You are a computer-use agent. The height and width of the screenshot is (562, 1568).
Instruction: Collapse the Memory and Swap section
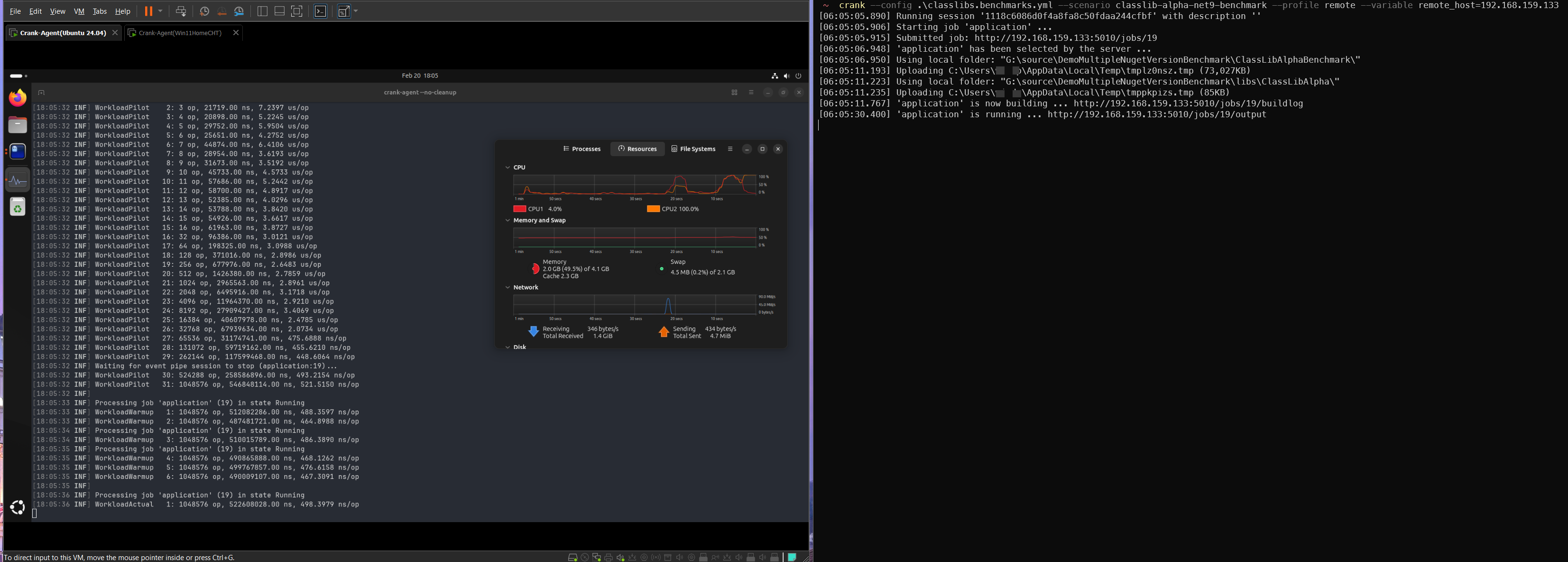(x=507, y=220)
